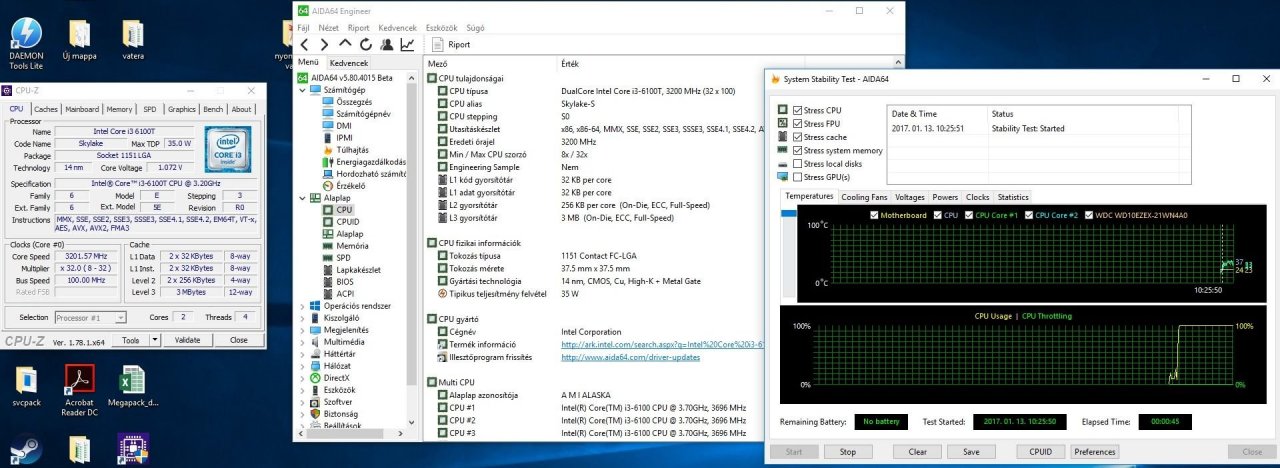Screen dimensions: 1280x468
Task: Expand the DirectX node
Action: point(303,378)
